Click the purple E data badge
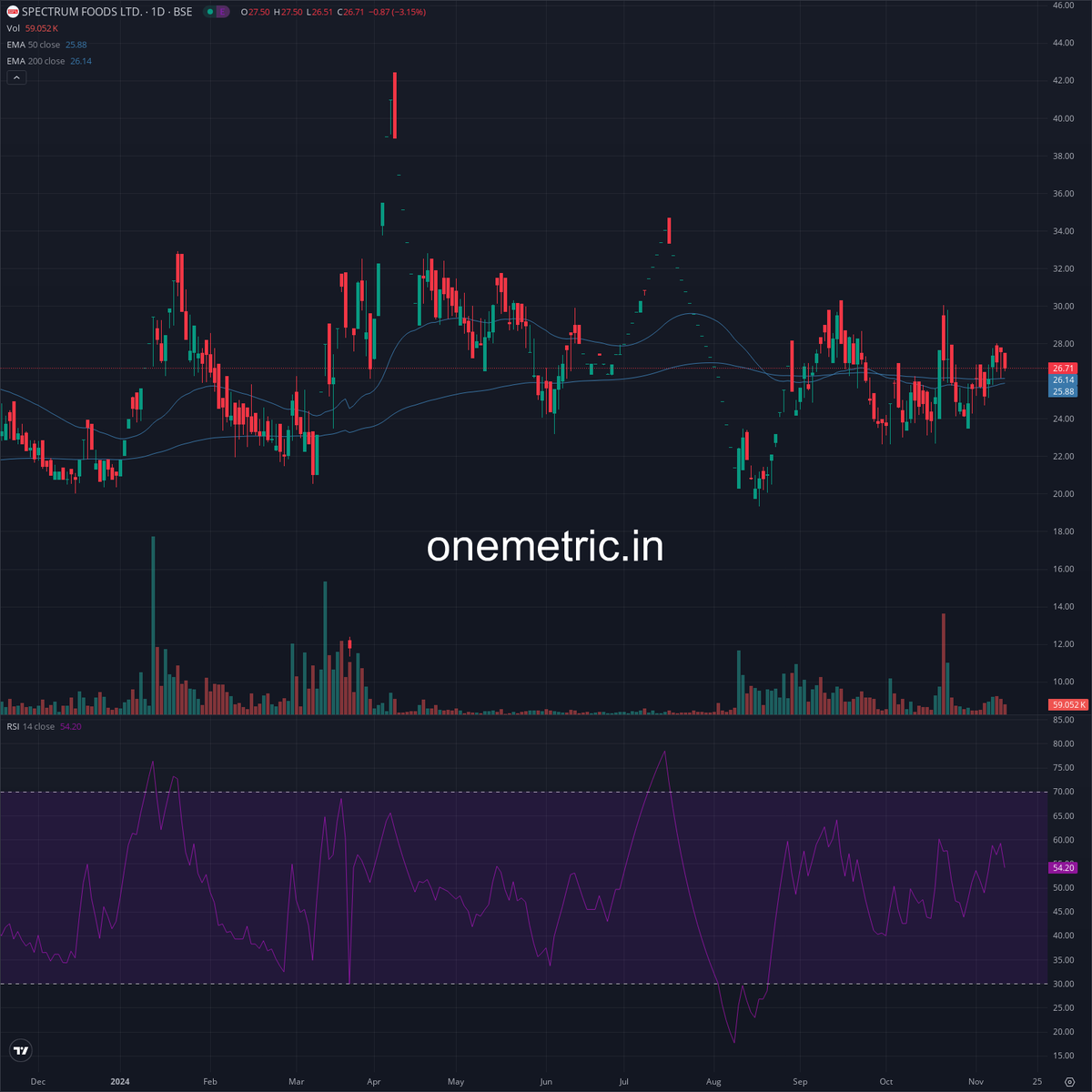Image resolution: width=1092 pixels, height=1092 pixels. [223, 12]
